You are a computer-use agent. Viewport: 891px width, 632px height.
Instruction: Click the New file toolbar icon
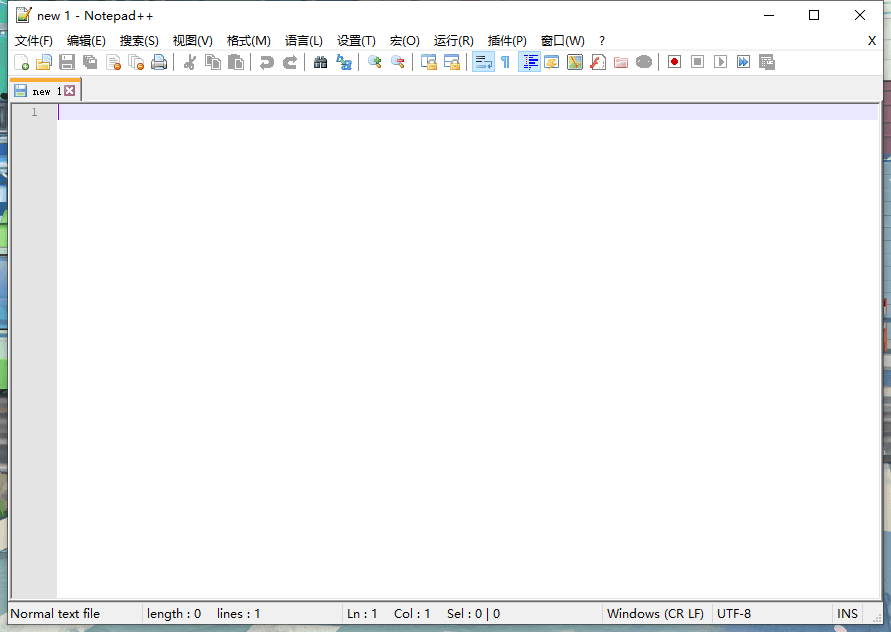pos(21,62)
